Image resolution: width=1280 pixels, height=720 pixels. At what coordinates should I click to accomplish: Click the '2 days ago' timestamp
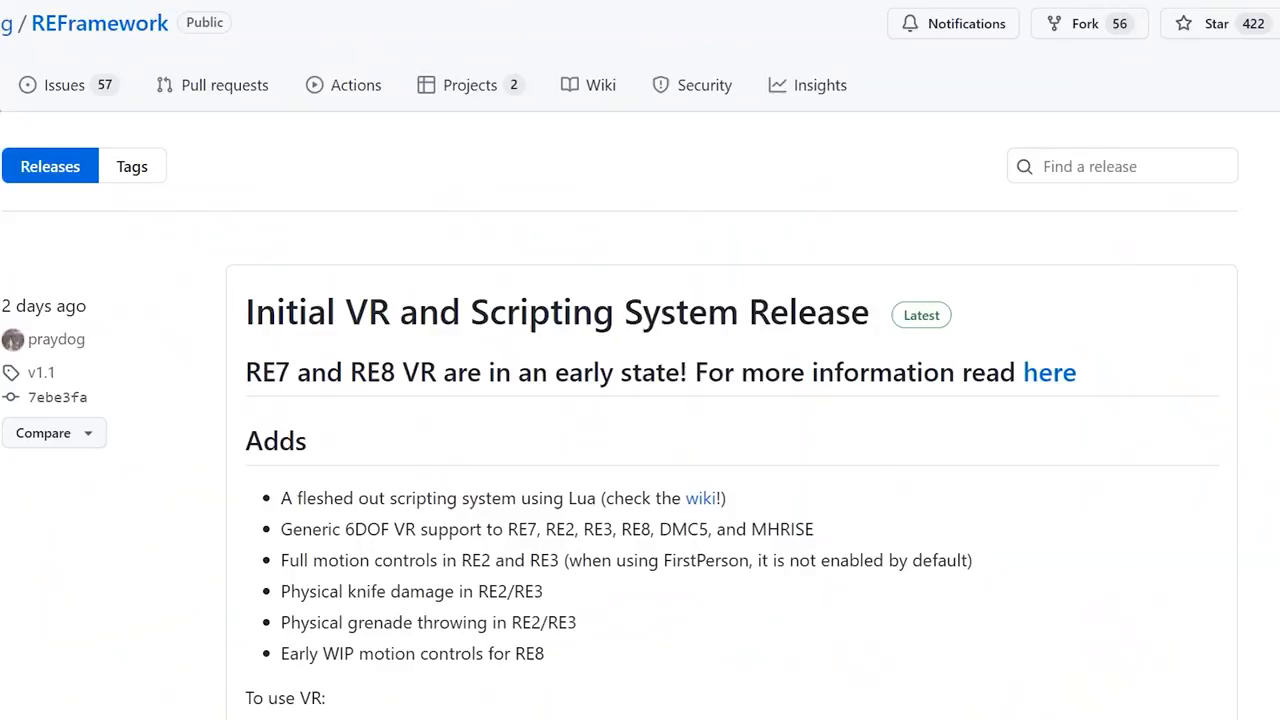pyautogui.click(x=44, y=306)
